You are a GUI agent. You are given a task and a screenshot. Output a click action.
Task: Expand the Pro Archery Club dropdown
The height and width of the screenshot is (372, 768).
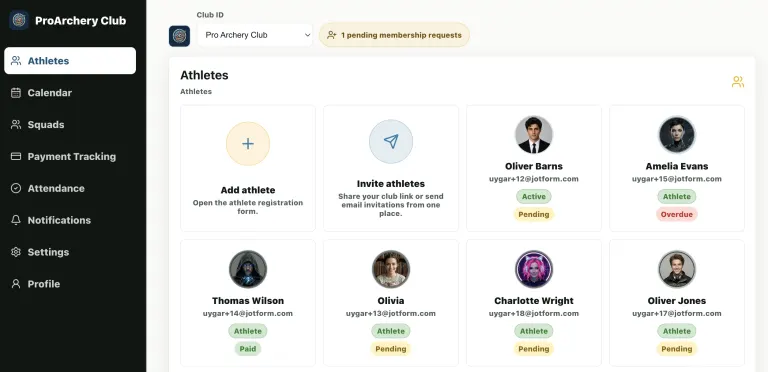pos(255,35)
